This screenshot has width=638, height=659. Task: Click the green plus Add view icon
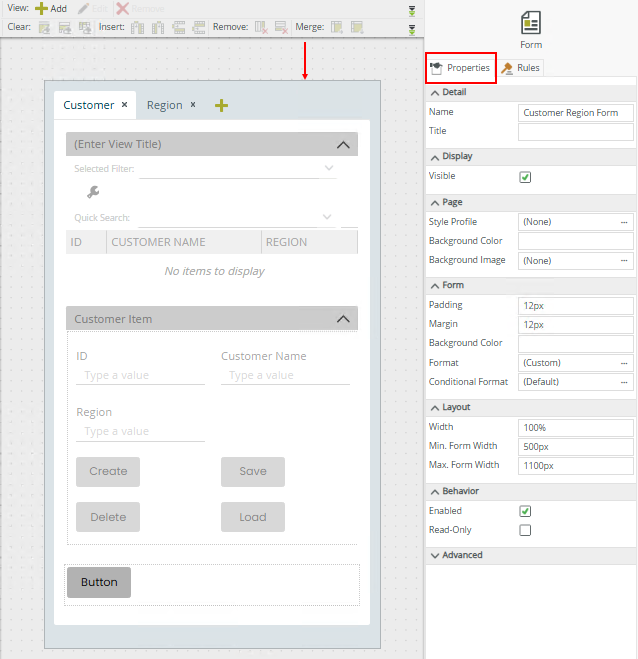click(42, 8)
